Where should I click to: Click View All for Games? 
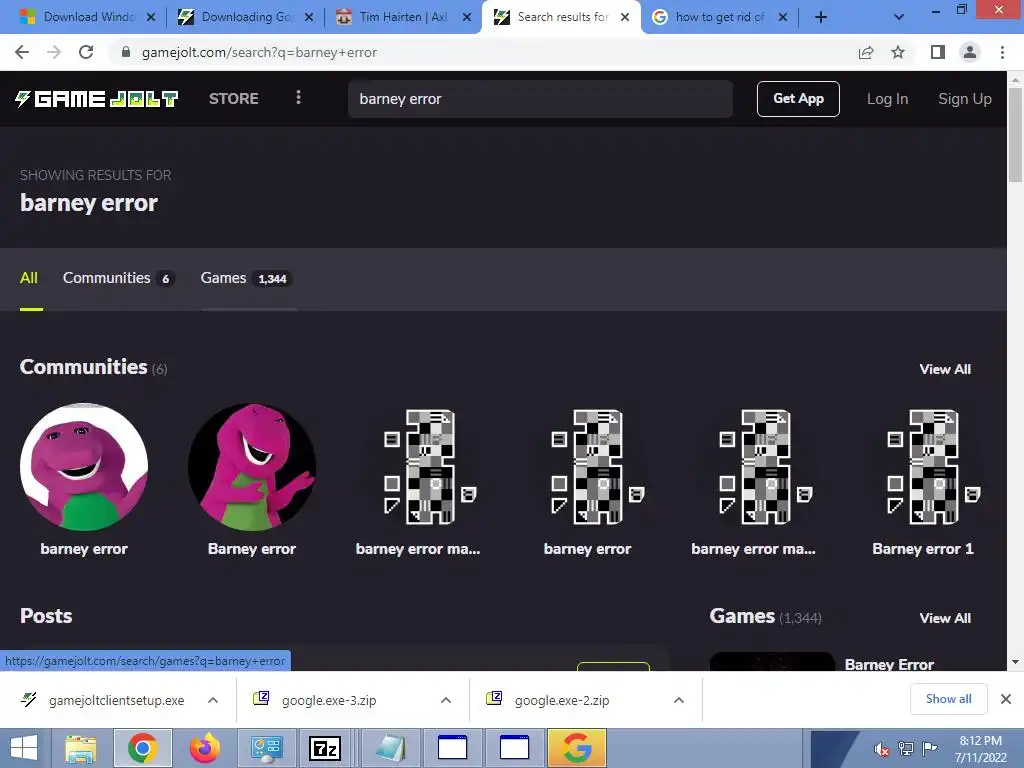click(945, 618)
